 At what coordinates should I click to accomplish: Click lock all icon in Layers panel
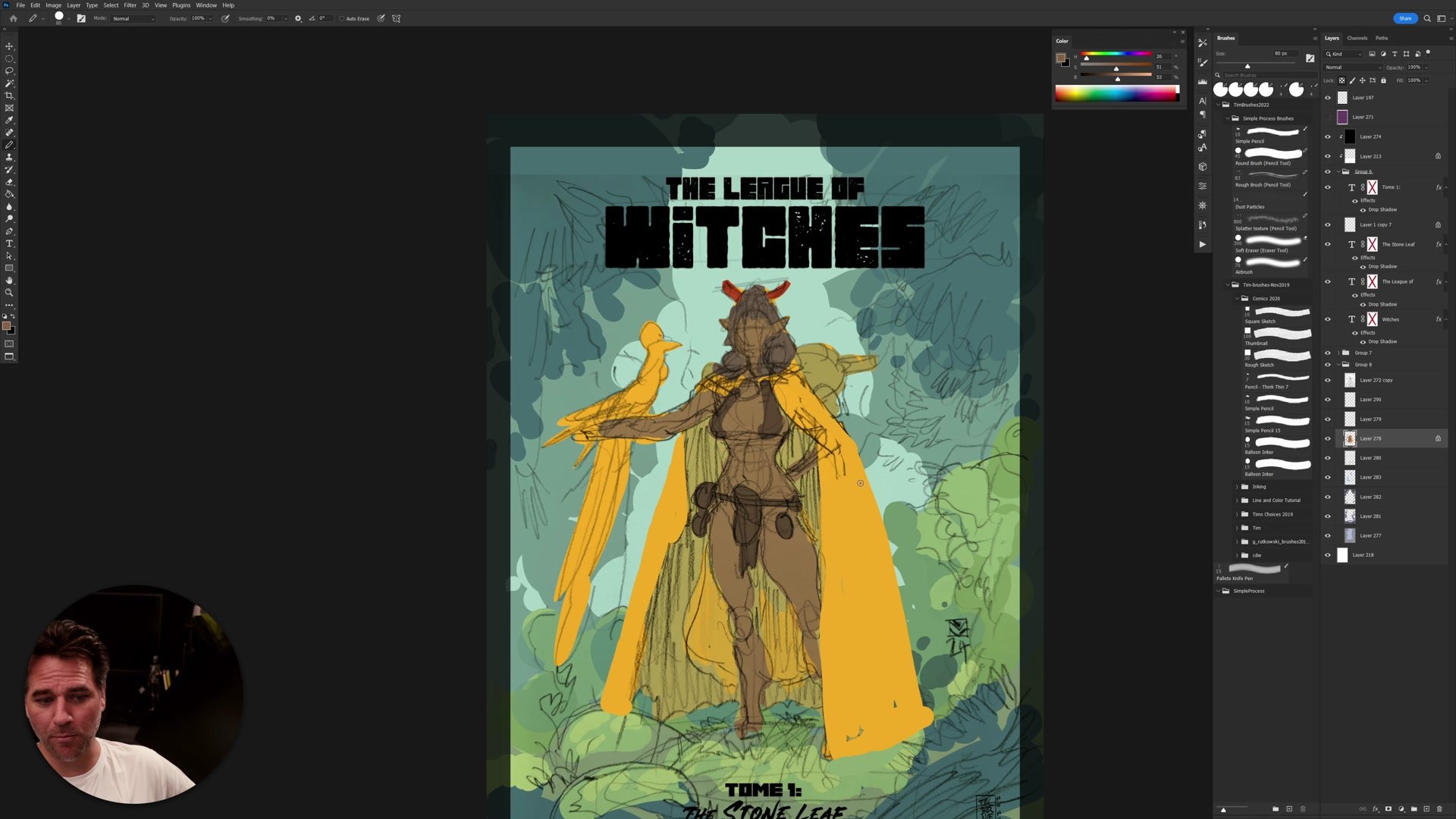click(1383, 80)
